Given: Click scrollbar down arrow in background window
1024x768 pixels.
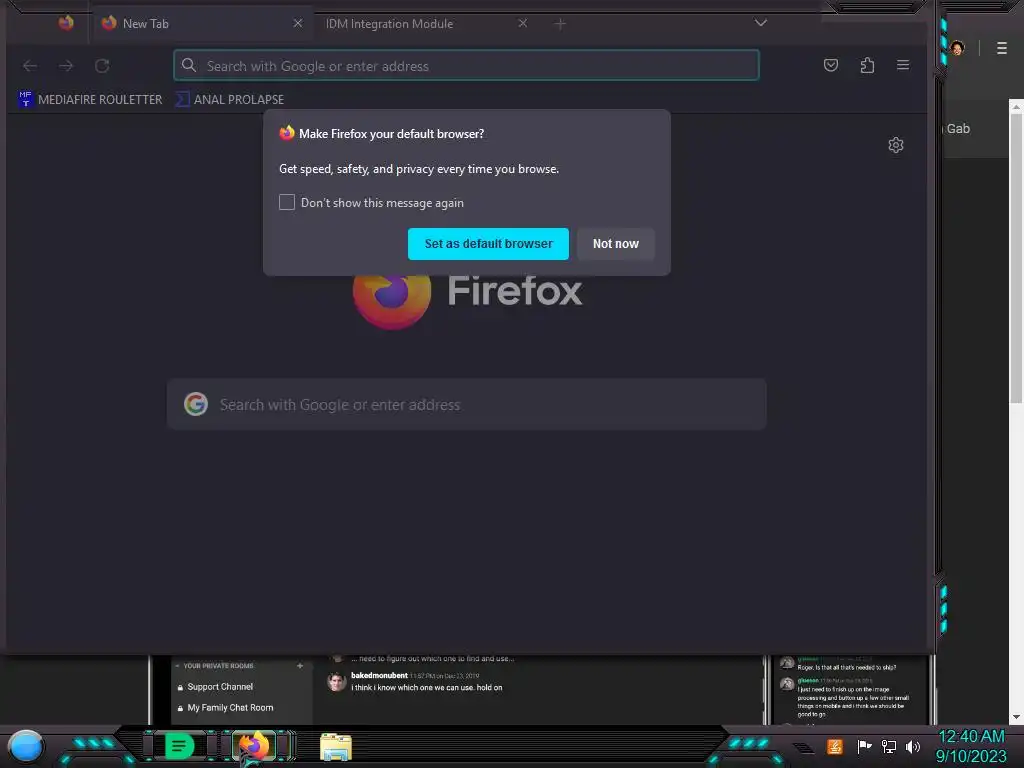Looking at the screenshot, I should [1016, 717].
